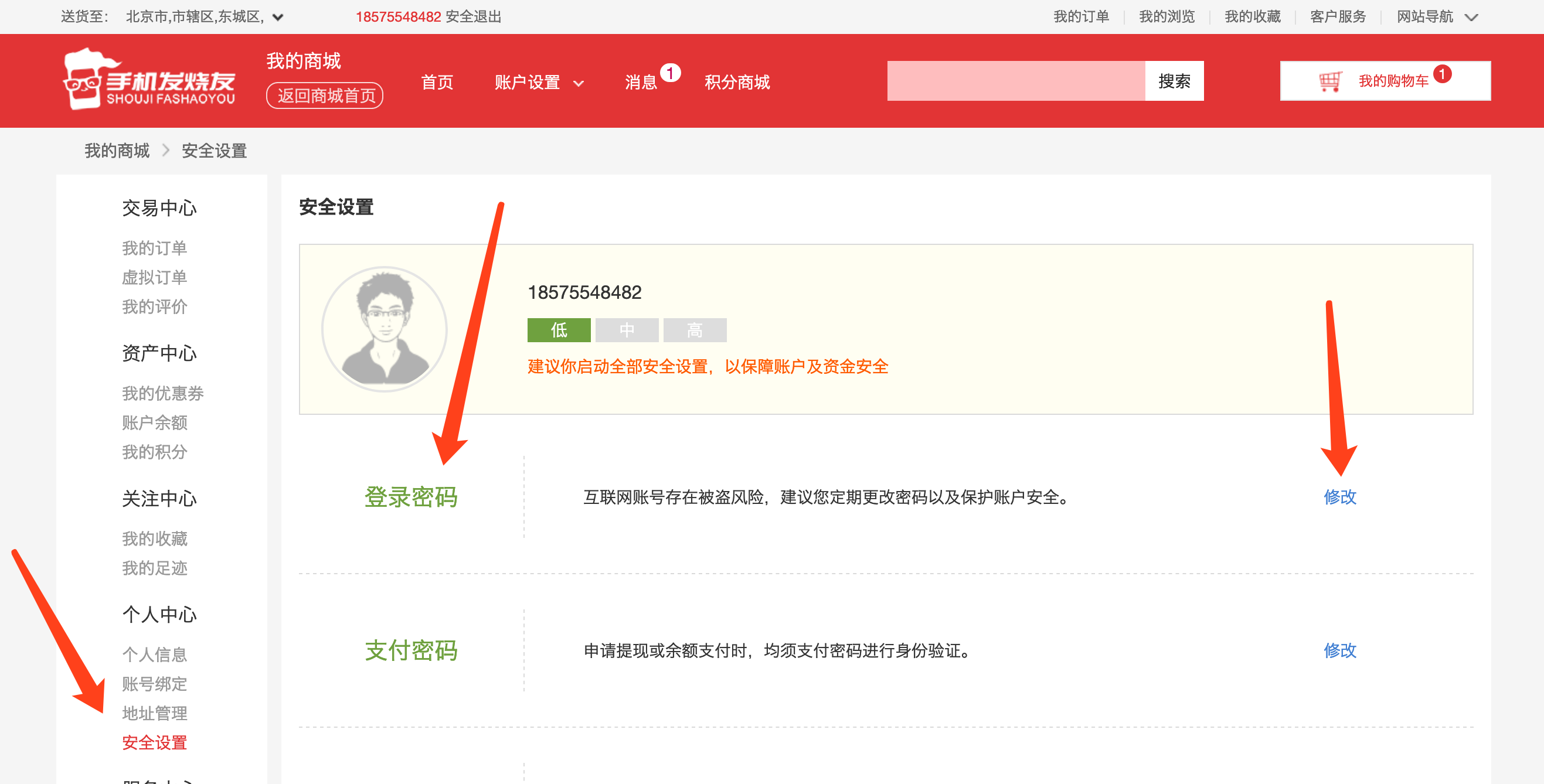Screen dimensions: 1544x784
Task: Go to 首页 navigation item
Action: 437,82
